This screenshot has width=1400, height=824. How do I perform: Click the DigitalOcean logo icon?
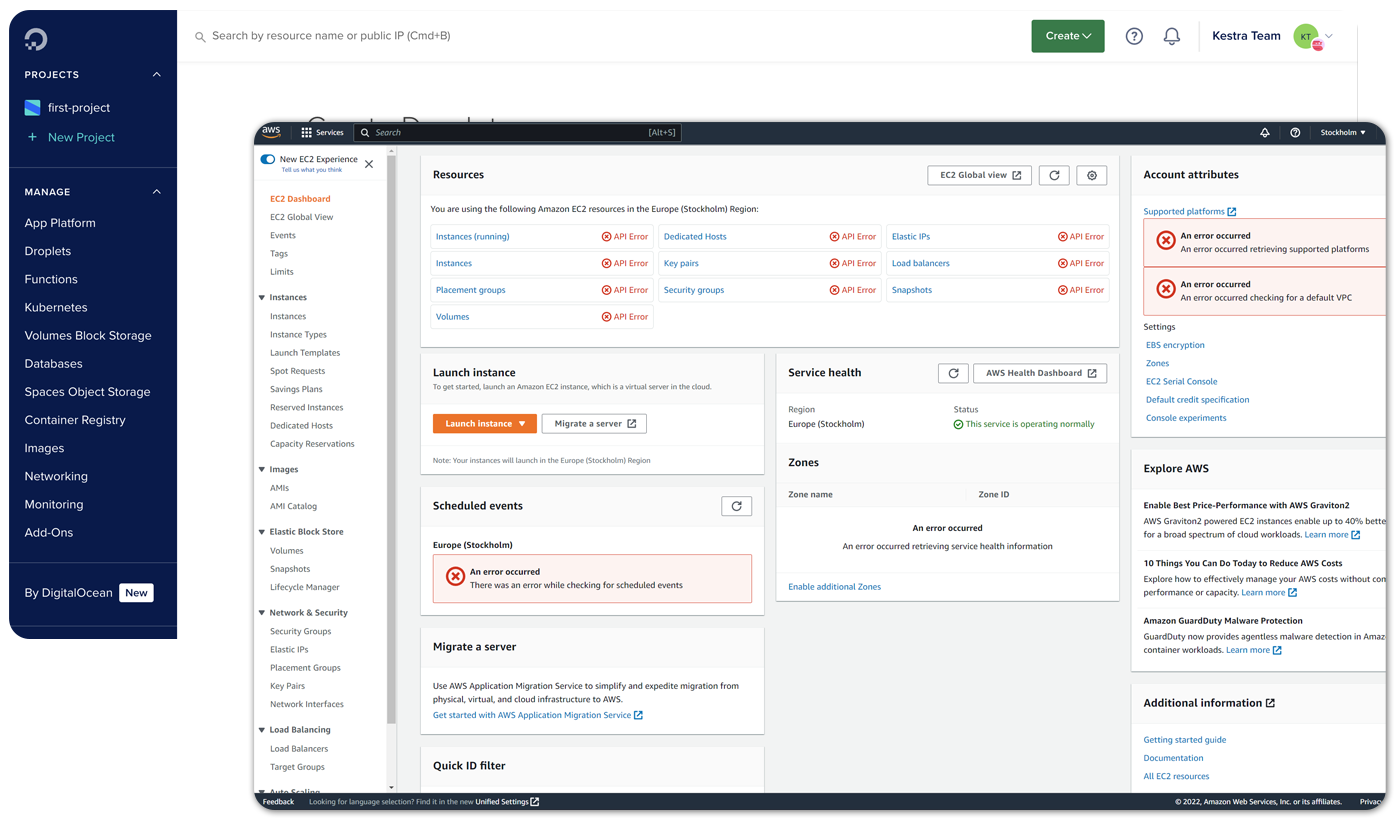tap(36, 38)
